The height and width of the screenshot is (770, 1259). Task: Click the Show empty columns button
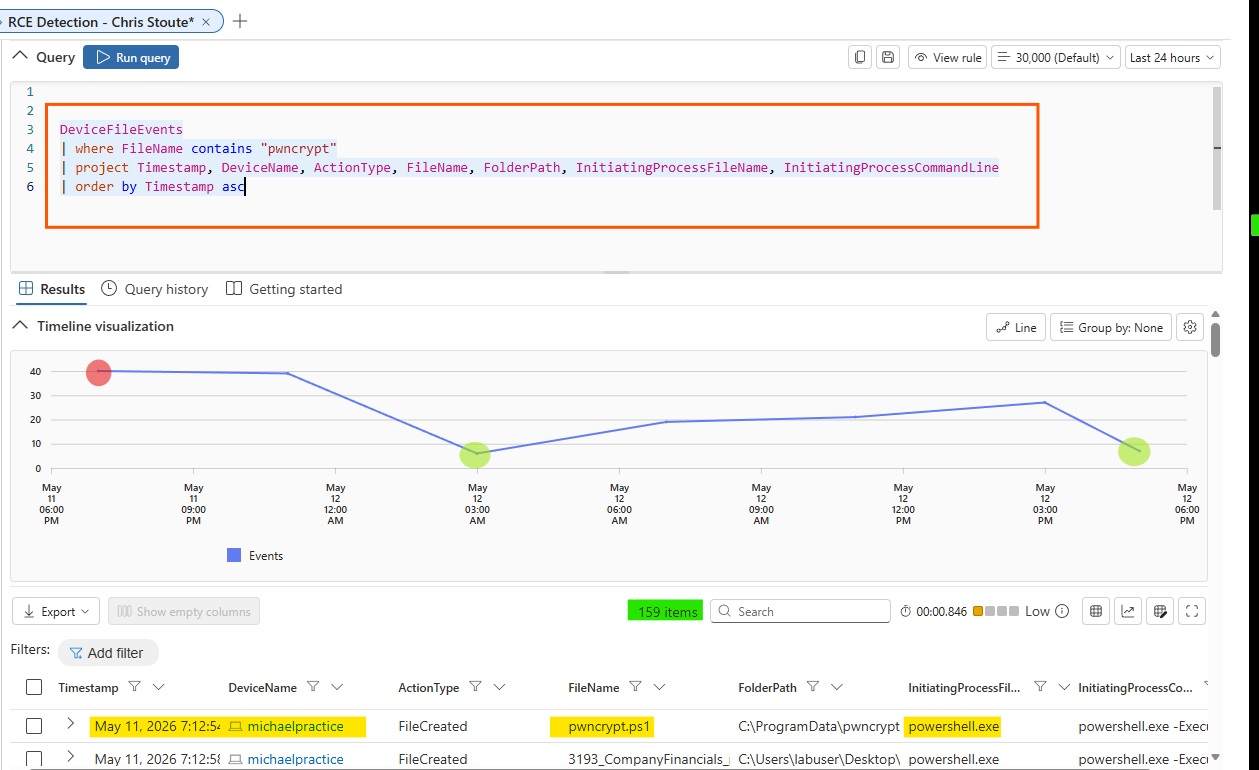click(184, 611)
